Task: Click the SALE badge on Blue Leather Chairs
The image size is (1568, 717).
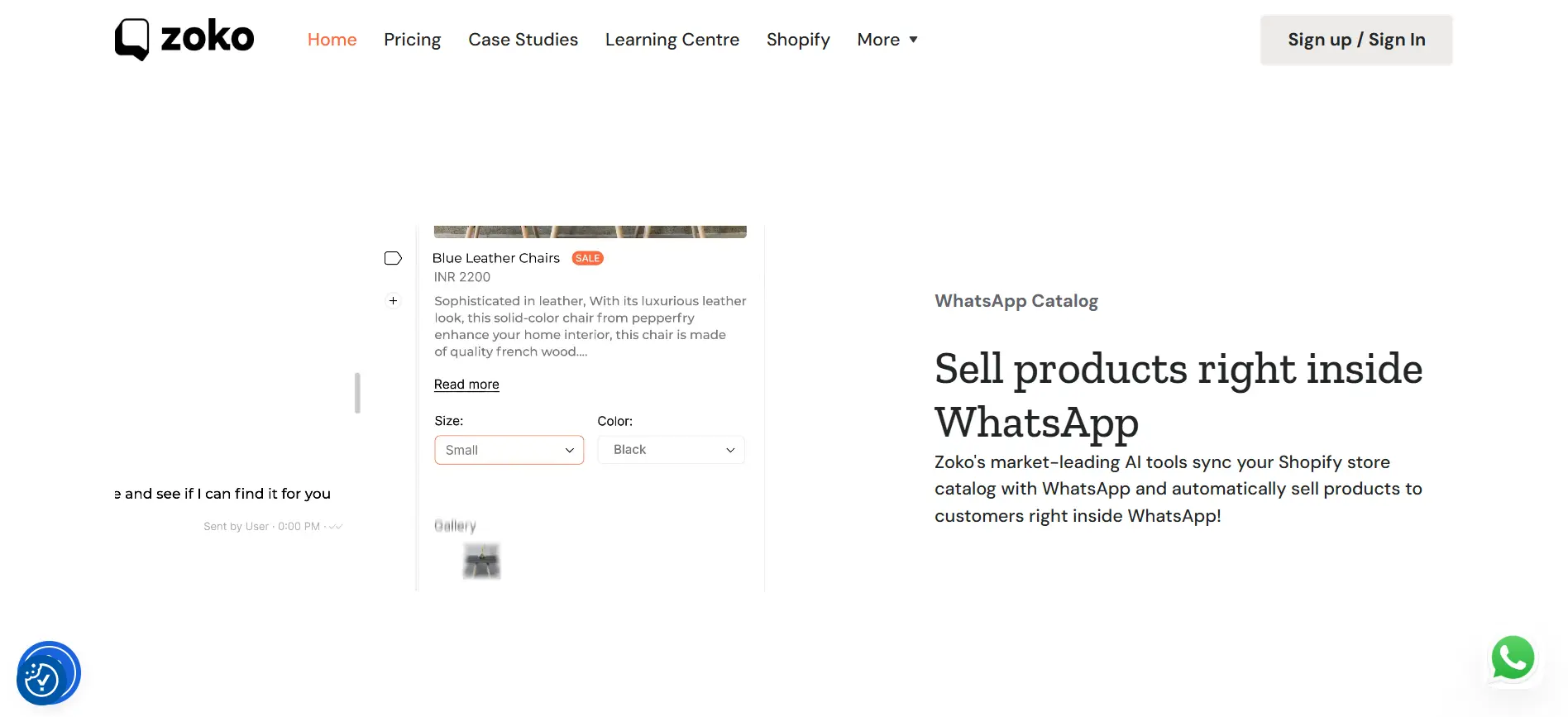Action: coord(587,257)
